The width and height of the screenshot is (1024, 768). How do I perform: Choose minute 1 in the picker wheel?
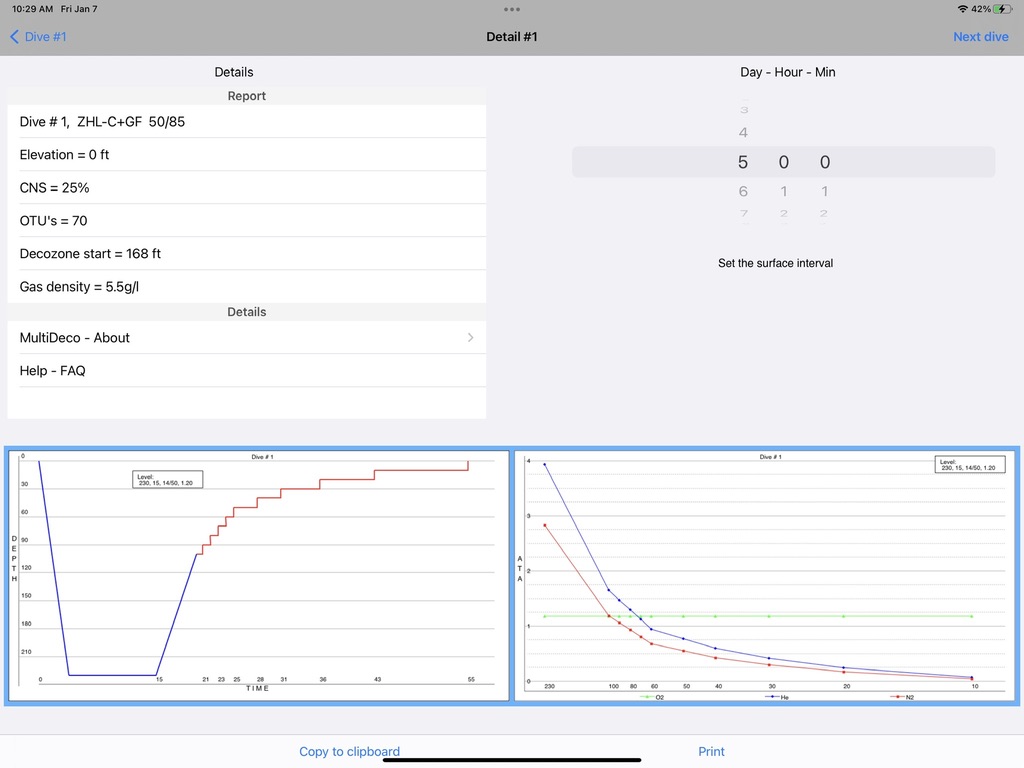click(x=825, y=191)
